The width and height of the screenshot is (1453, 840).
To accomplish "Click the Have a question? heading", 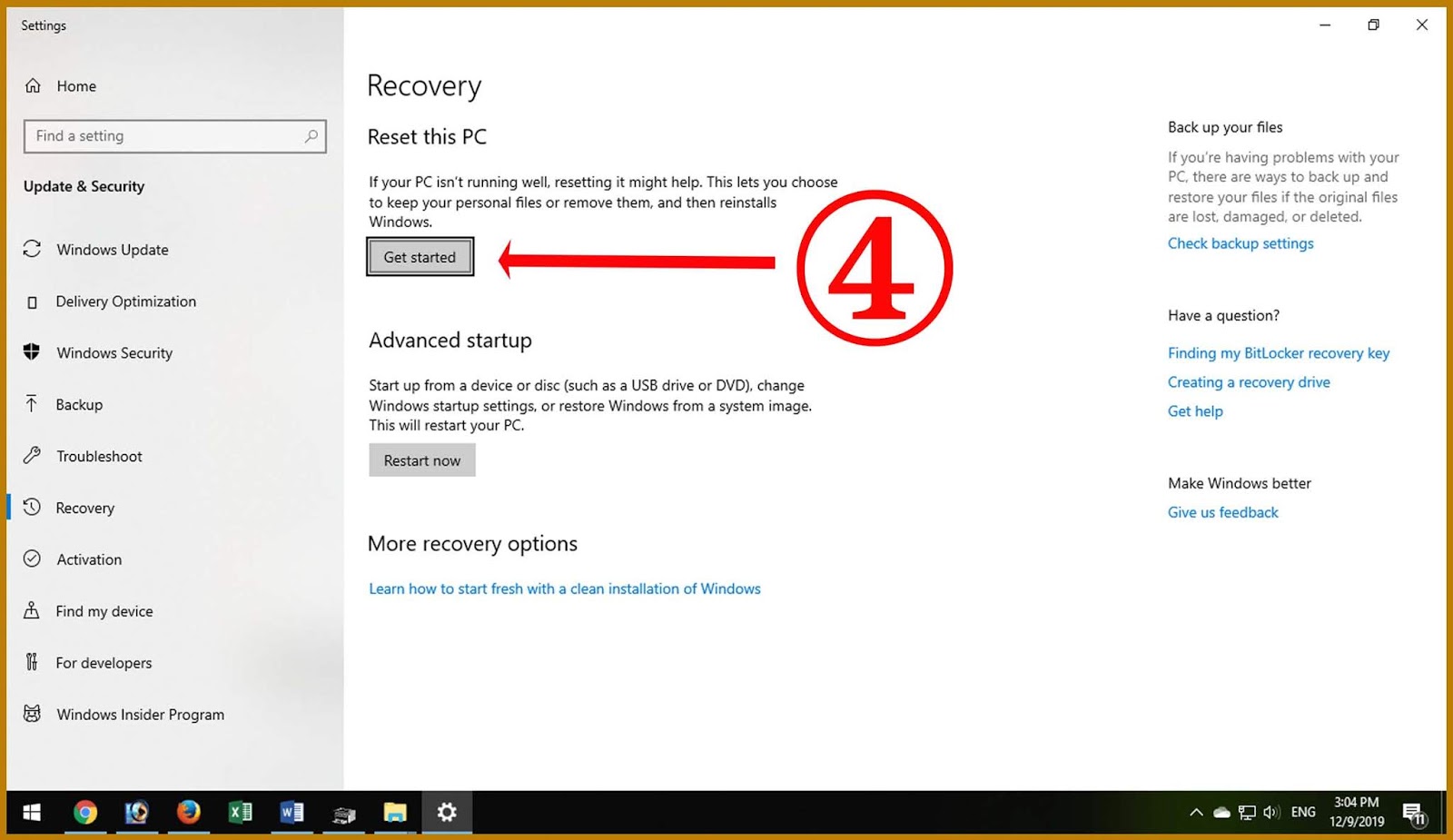I will (x=1223, y=315).
